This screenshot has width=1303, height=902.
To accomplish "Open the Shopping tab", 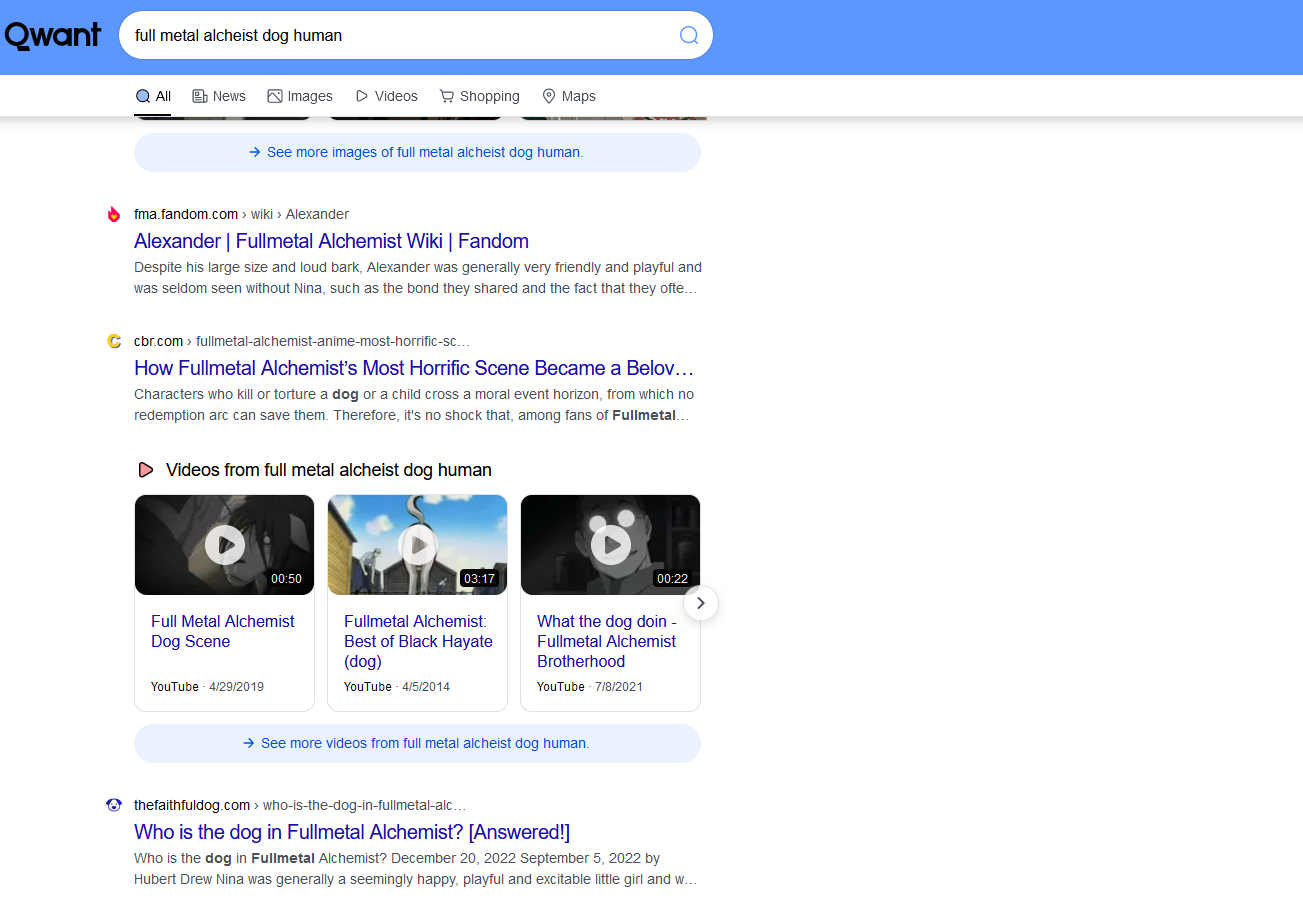I will click(x=480, y=96).
